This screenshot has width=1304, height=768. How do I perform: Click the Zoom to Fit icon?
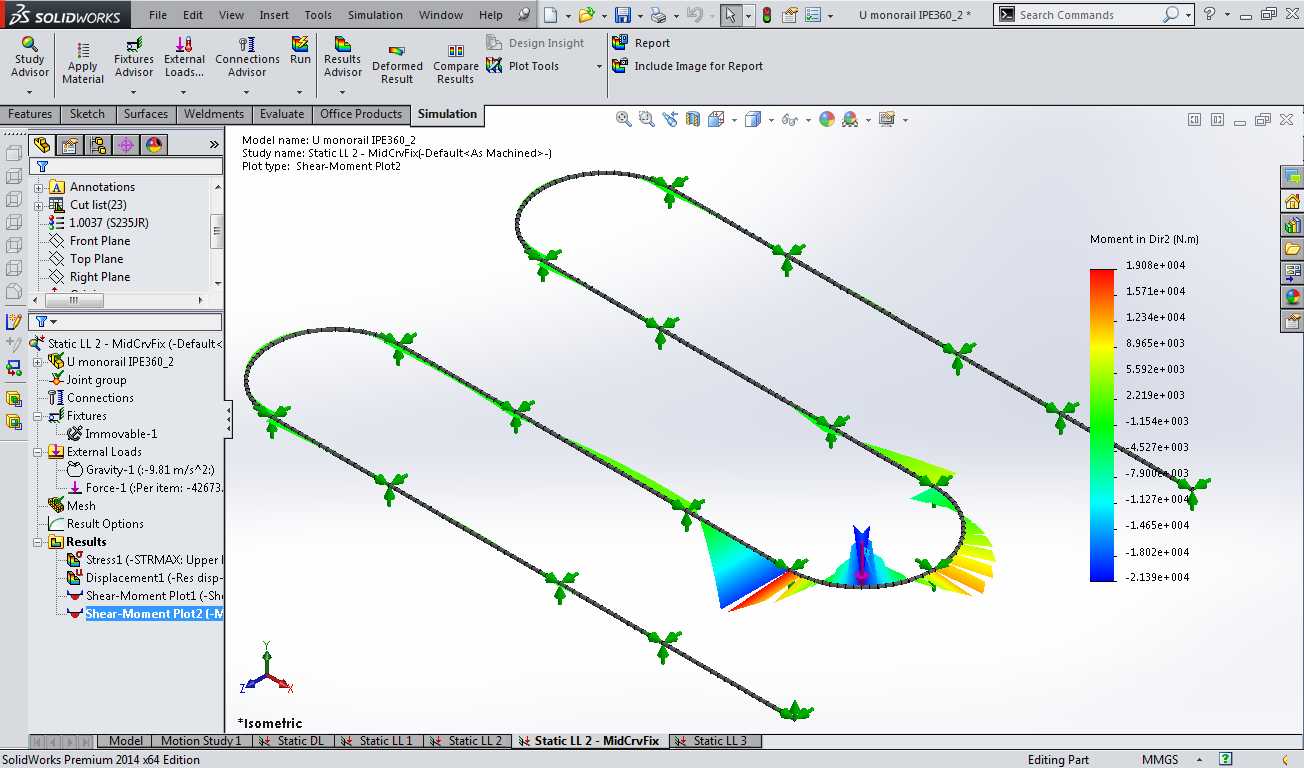click(624, 119)
